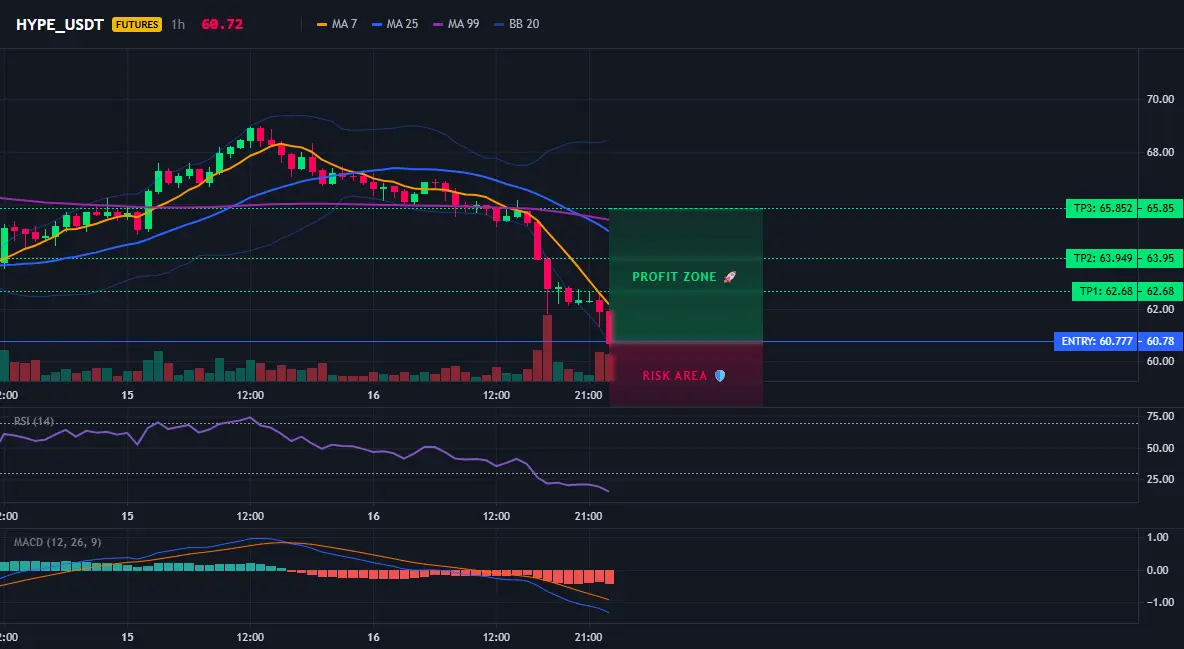Click the RSI (14) indicator label

pyautogui.click(x=34, y=421)
